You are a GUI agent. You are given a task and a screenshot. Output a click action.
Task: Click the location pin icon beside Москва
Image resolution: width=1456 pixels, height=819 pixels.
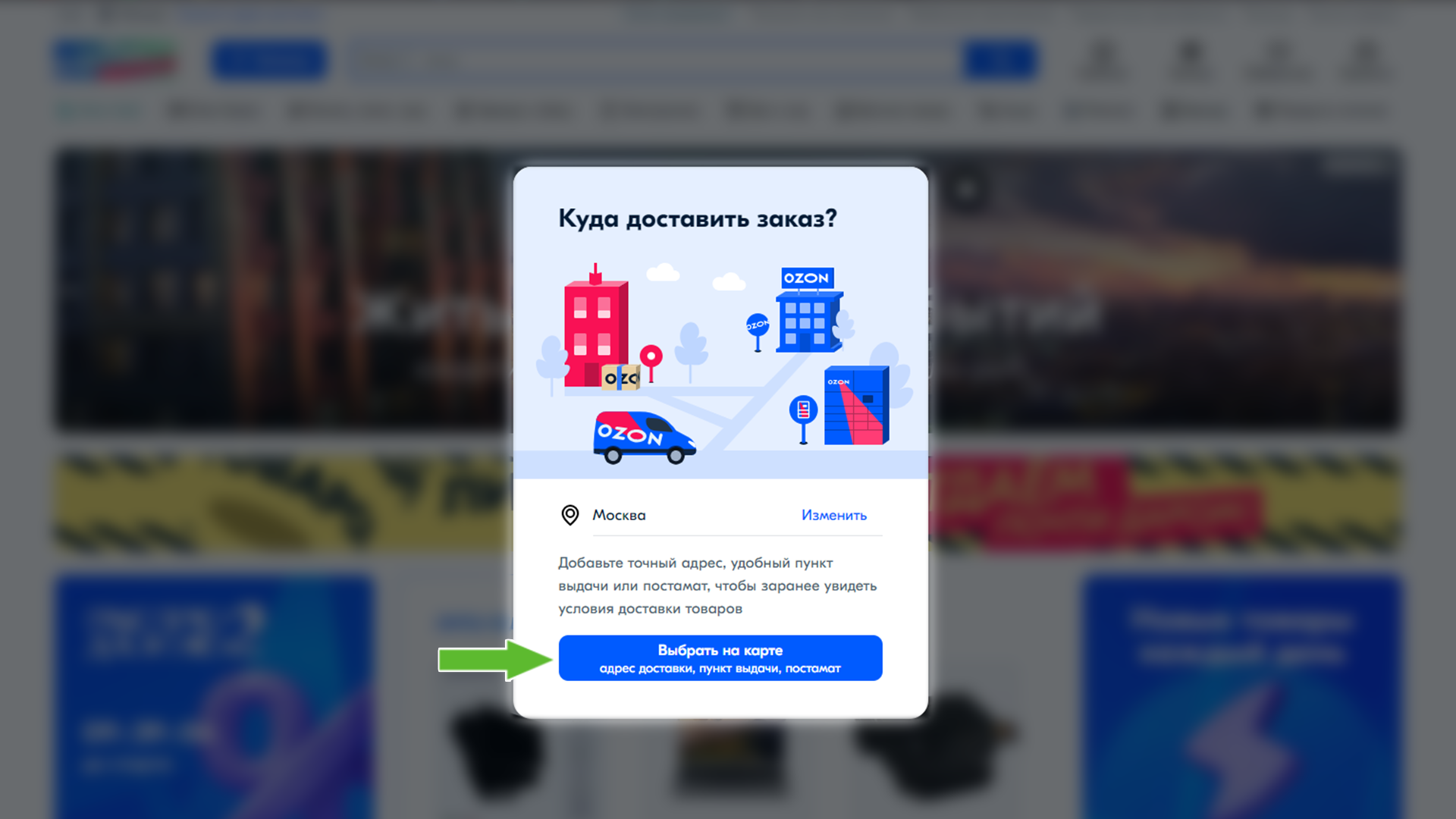(x=570, y=515)
